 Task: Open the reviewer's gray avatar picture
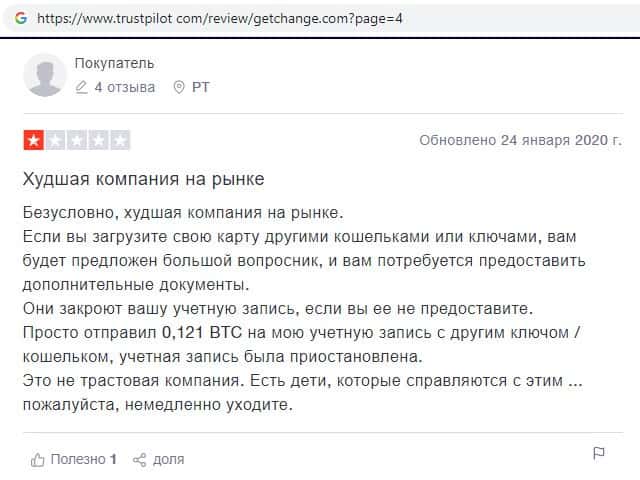(x=45, y=75)
